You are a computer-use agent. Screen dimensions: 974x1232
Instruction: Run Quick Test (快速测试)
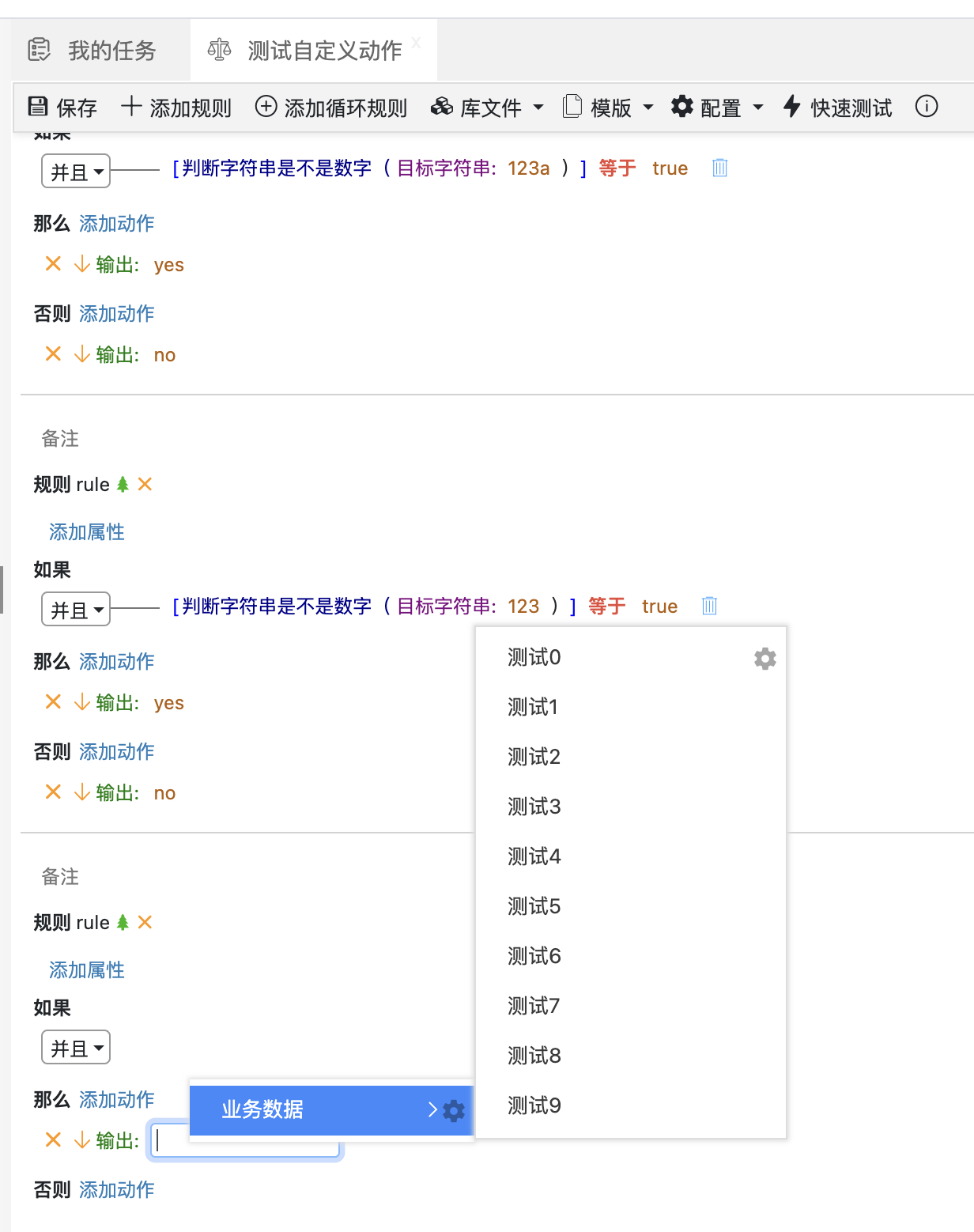point(837,107)
